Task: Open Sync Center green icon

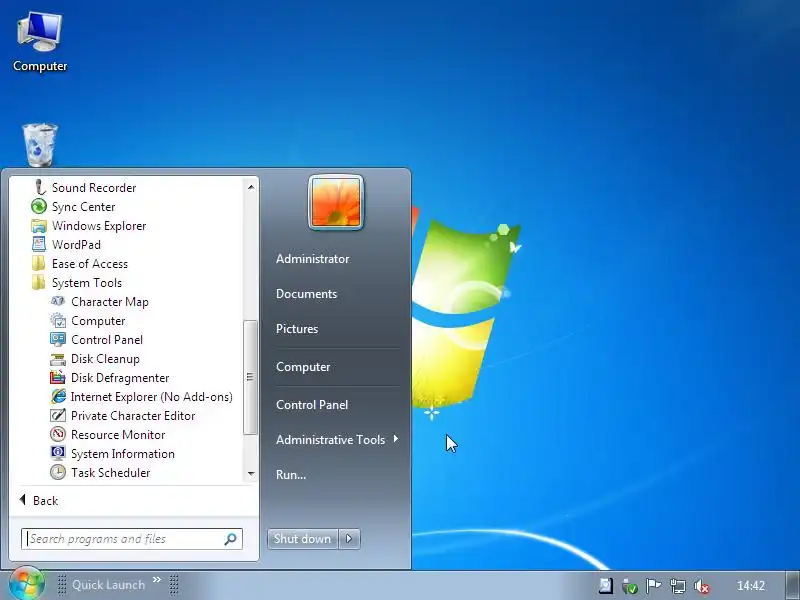Action: point(39,206)
